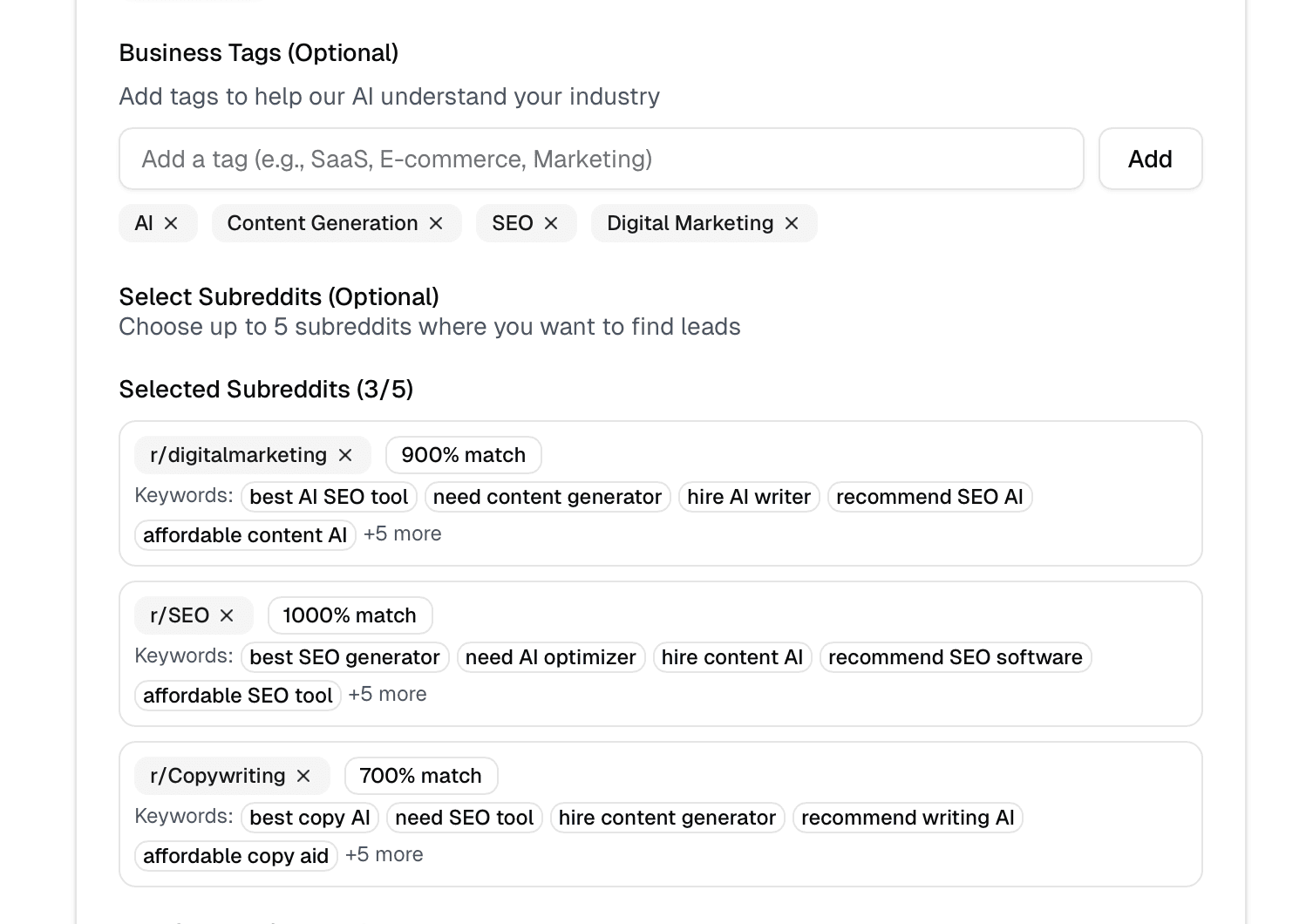1313x924 pixels.
Task: Click the Add tag button
Action: click(x=1149, y=159)
